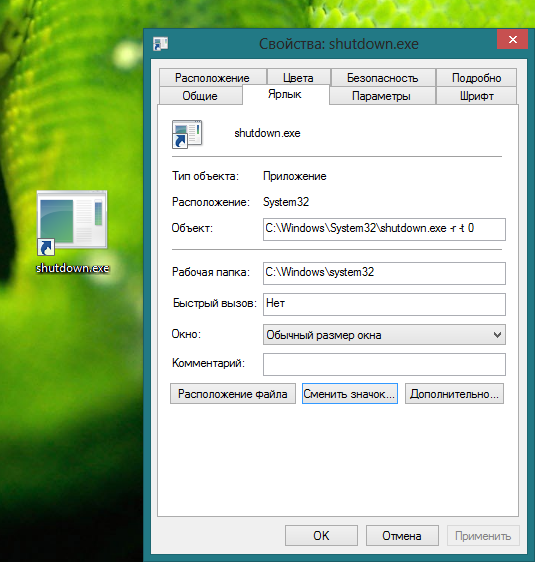
Task: Expand the Окно dropdown list
Action: point(384,334)
